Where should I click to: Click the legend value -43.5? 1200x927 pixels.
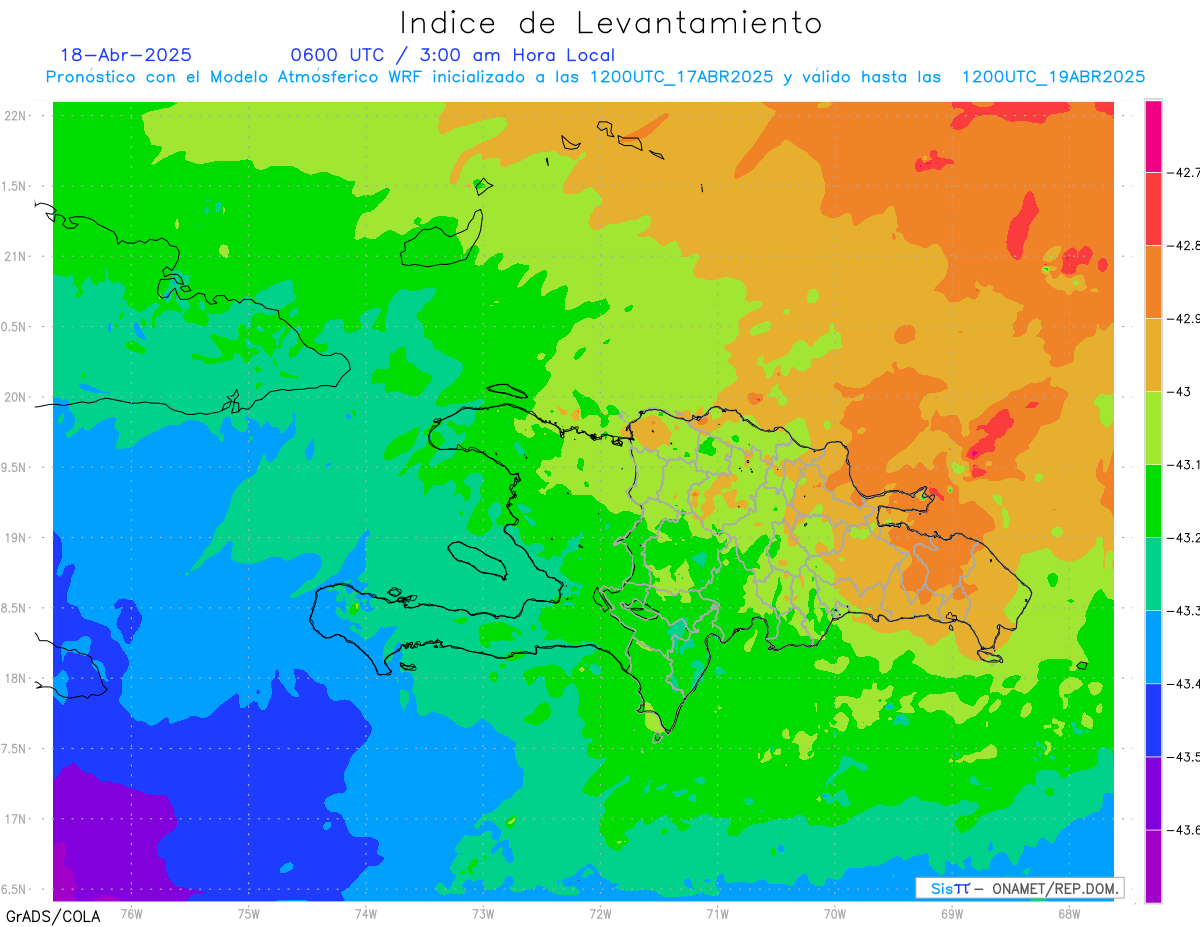point(1184,756)
